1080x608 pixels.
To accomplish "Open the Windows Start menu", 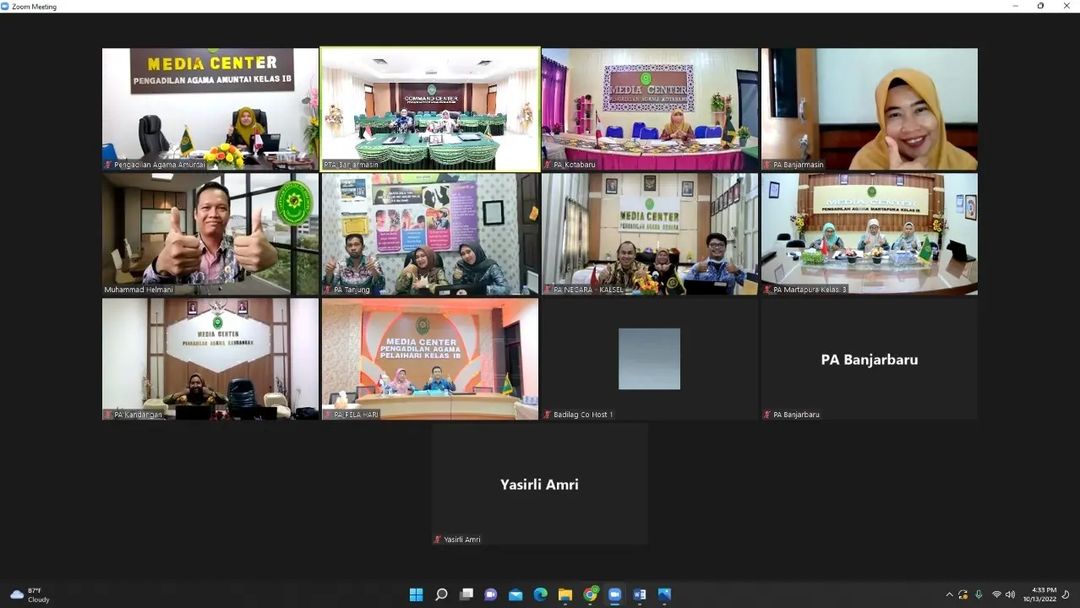I will pos(416,595).
